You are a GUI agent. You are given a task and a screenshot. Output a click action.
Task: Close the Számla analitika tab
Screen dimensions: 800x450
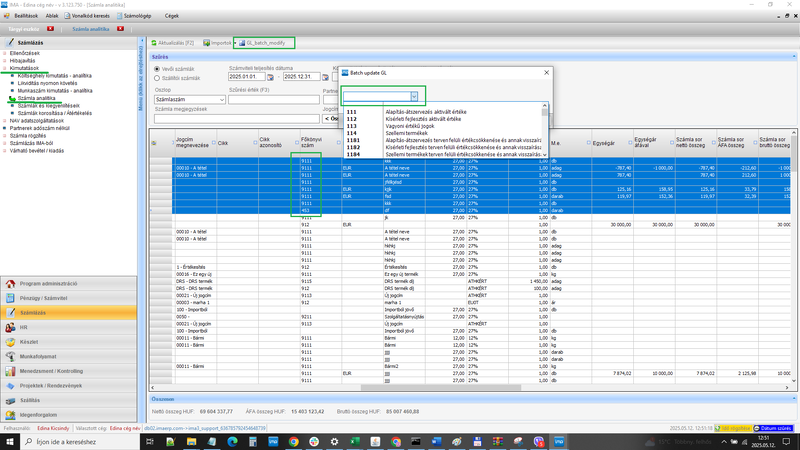point(120,29)
